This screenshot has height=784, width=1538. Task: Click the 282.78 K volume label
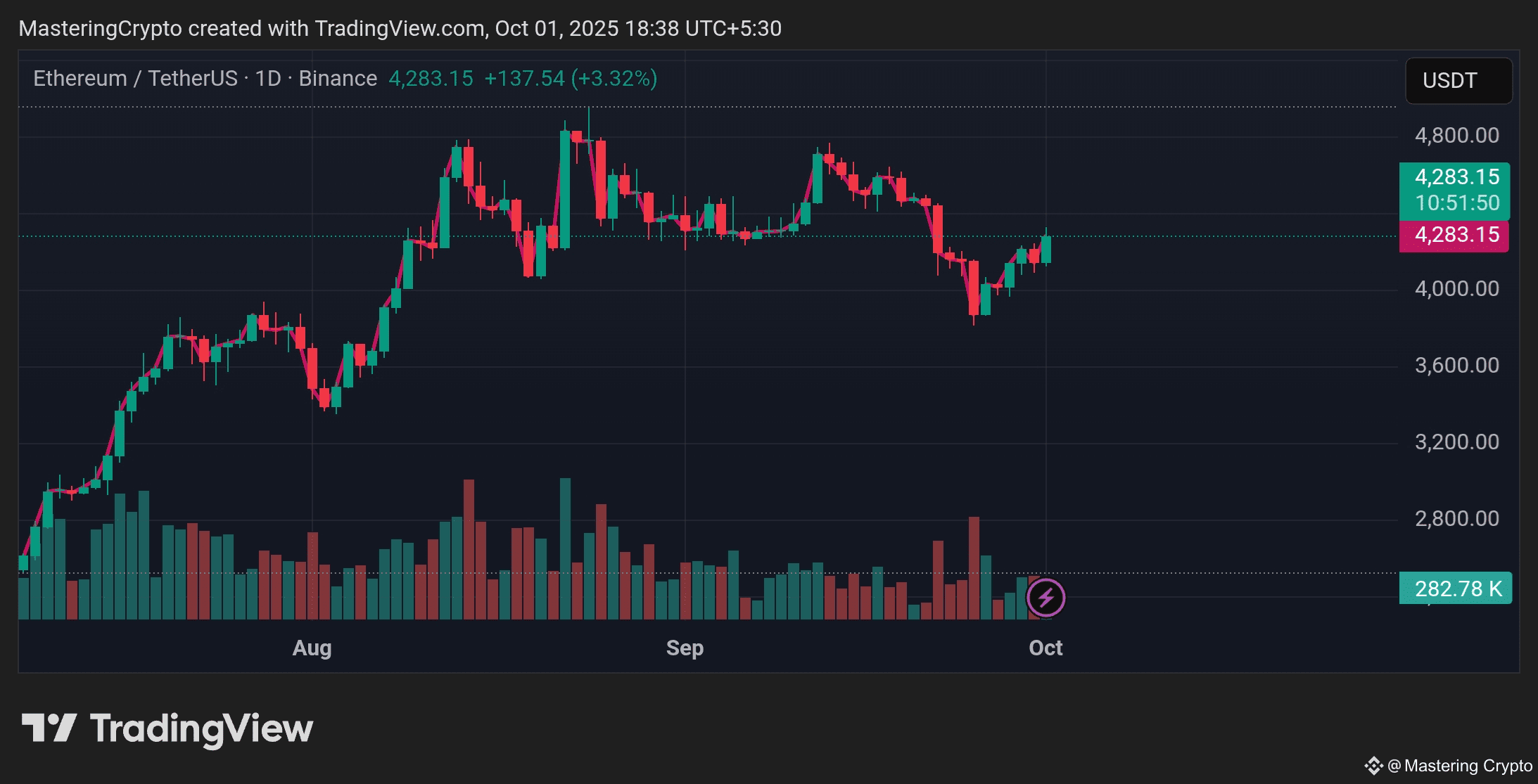point(1454,589)
